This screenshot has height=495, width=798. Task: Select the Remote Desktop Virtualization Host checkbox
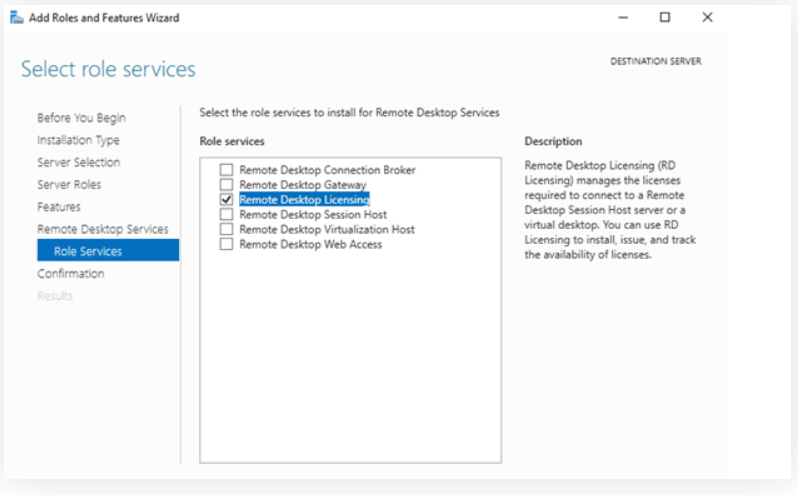(226, 229)
